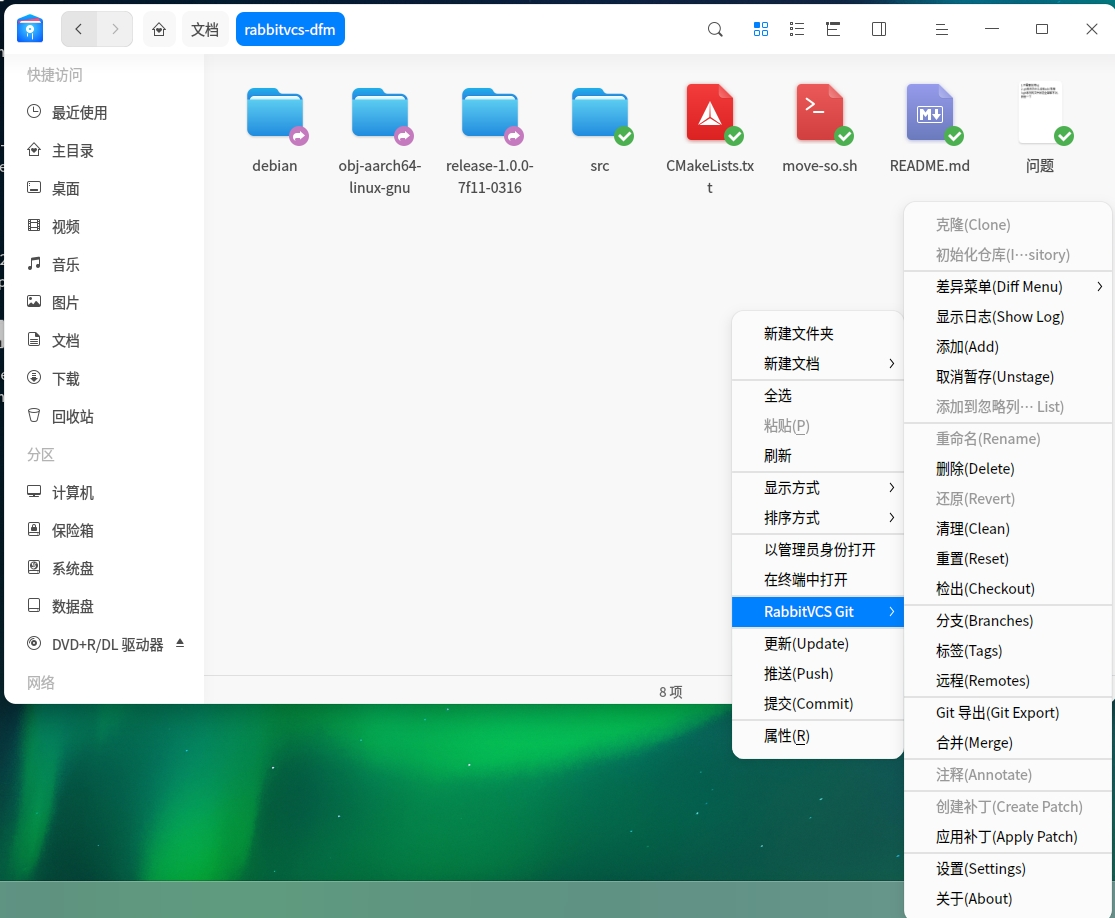This screenshot has width=1115, height=918.
Task: Open 远程(Remotes) in Git submenu
Action: [x=1008, y=681]
